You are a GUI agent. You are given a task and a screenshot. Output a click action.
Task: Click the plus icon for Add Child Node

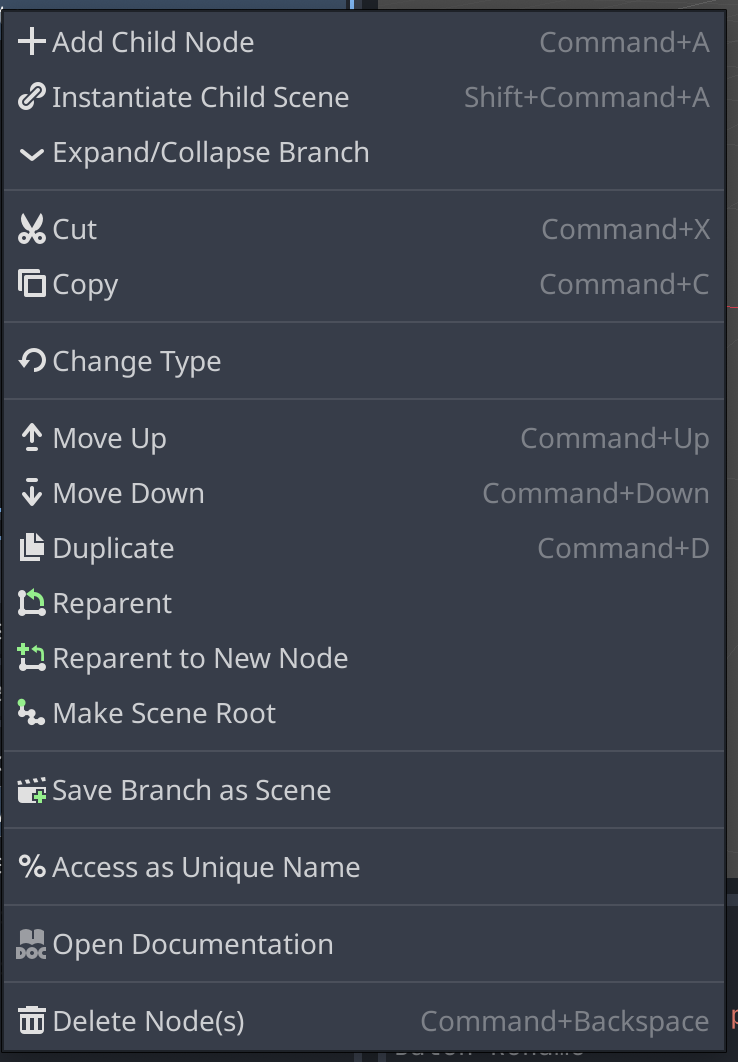point(30,42)
